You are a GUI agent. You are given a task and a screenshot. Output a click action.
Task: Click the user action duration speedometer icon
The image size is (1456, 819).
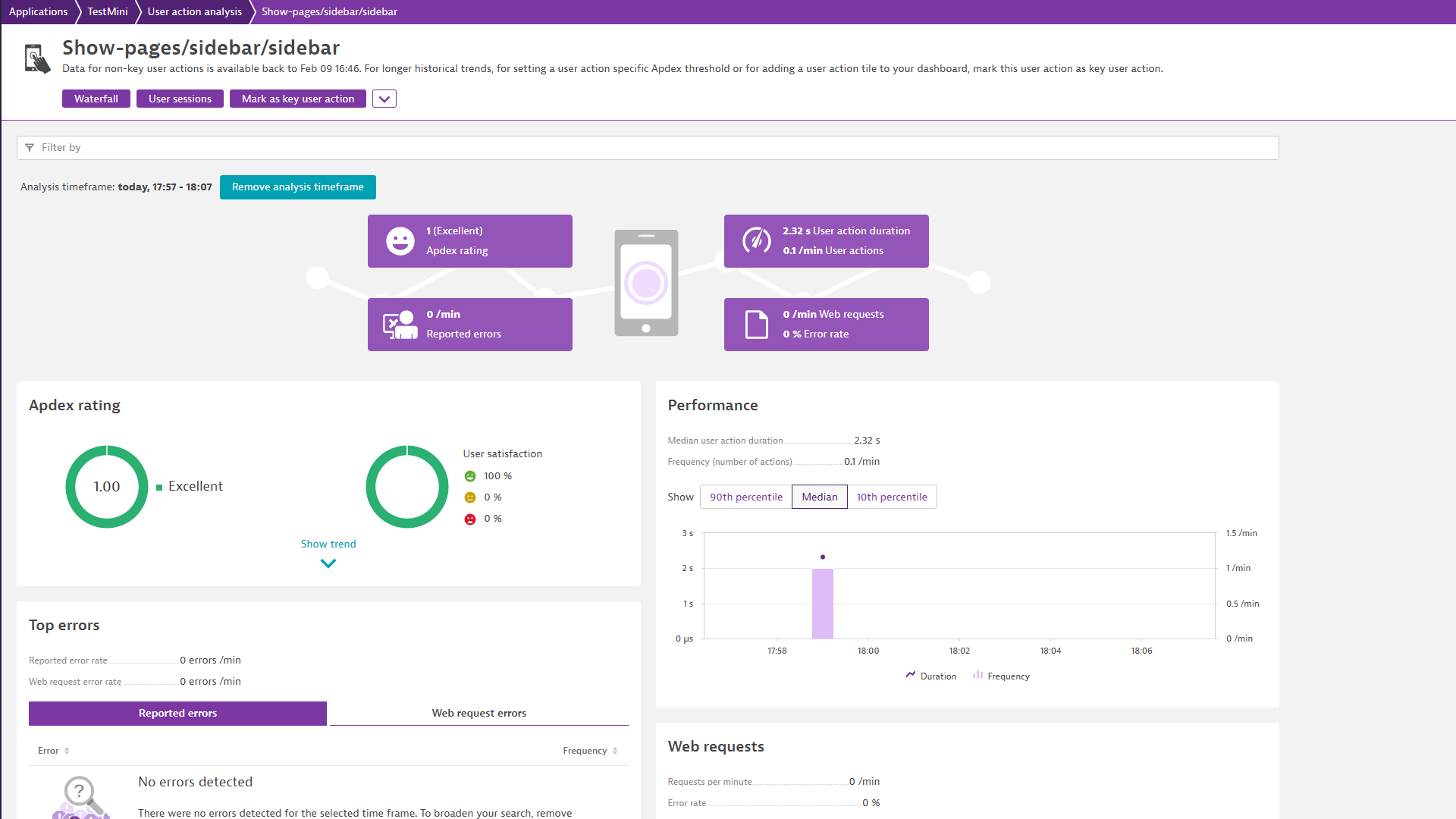[x=756, y=240]
